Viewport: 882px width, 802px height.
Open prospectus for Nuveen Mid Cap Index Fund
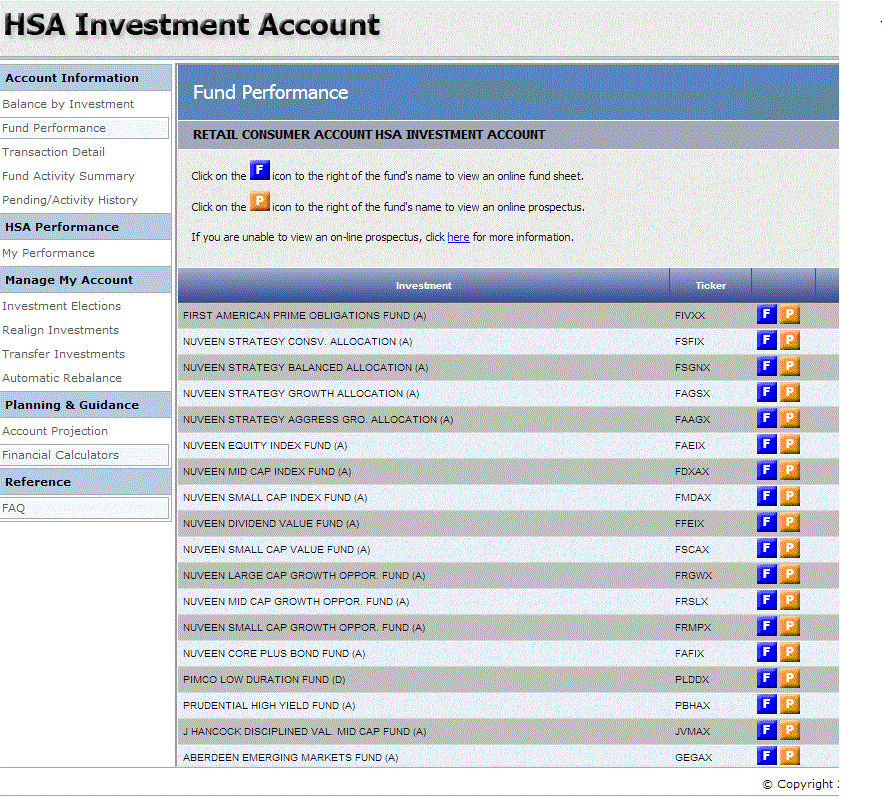[x=790, y=470]
